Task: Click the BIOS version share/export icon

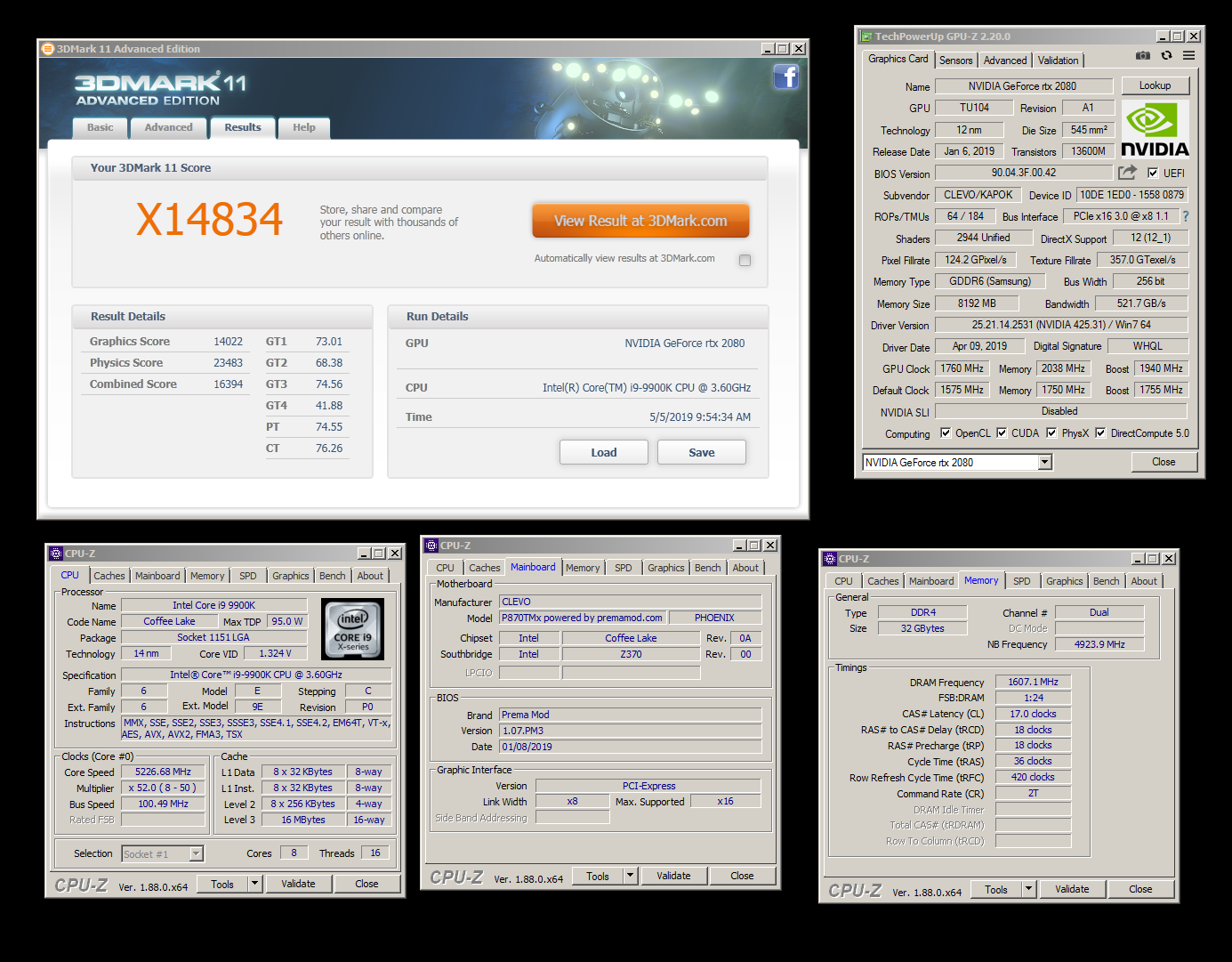Action: point(1128,173)
